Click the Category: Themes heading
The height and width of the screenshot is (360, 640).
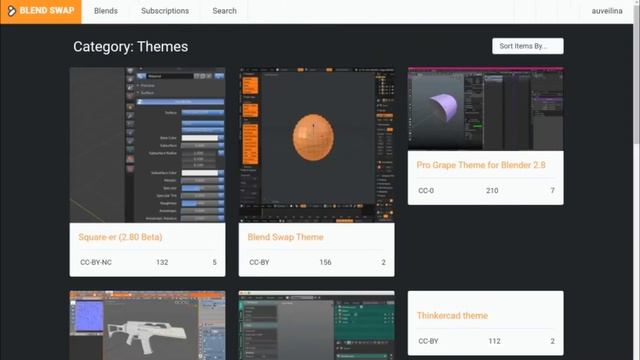click(x=131, y=47)
